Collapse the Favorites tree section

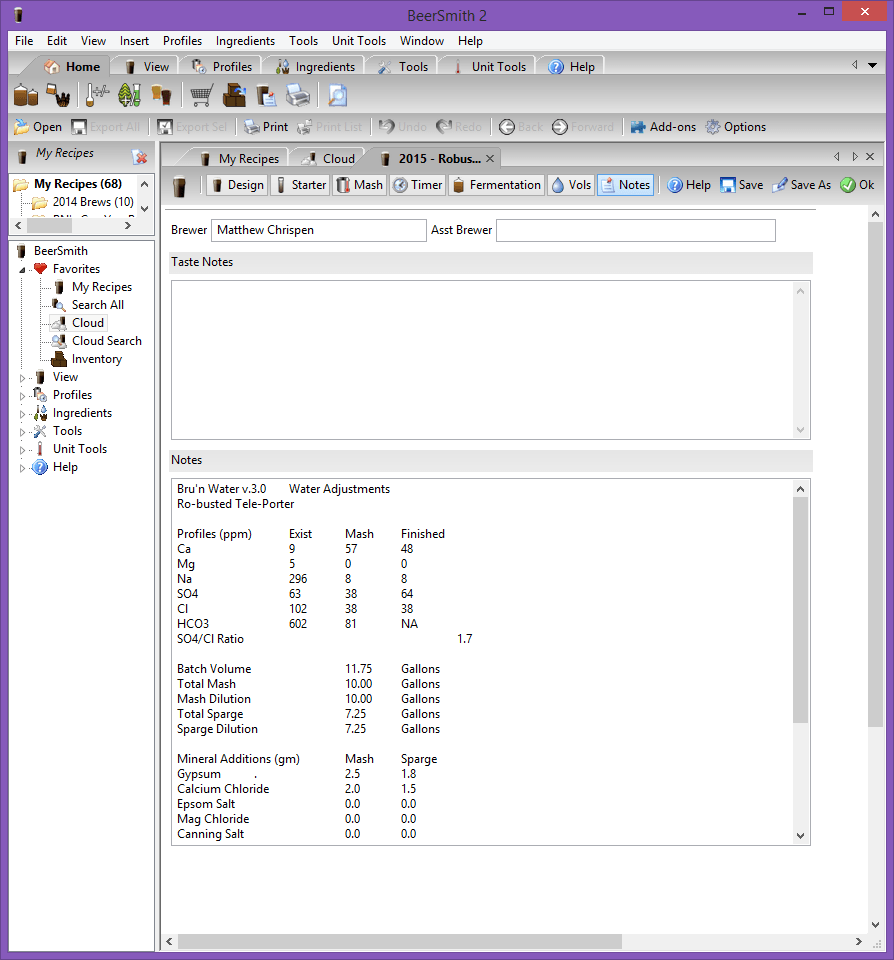[x=21, y=268]
